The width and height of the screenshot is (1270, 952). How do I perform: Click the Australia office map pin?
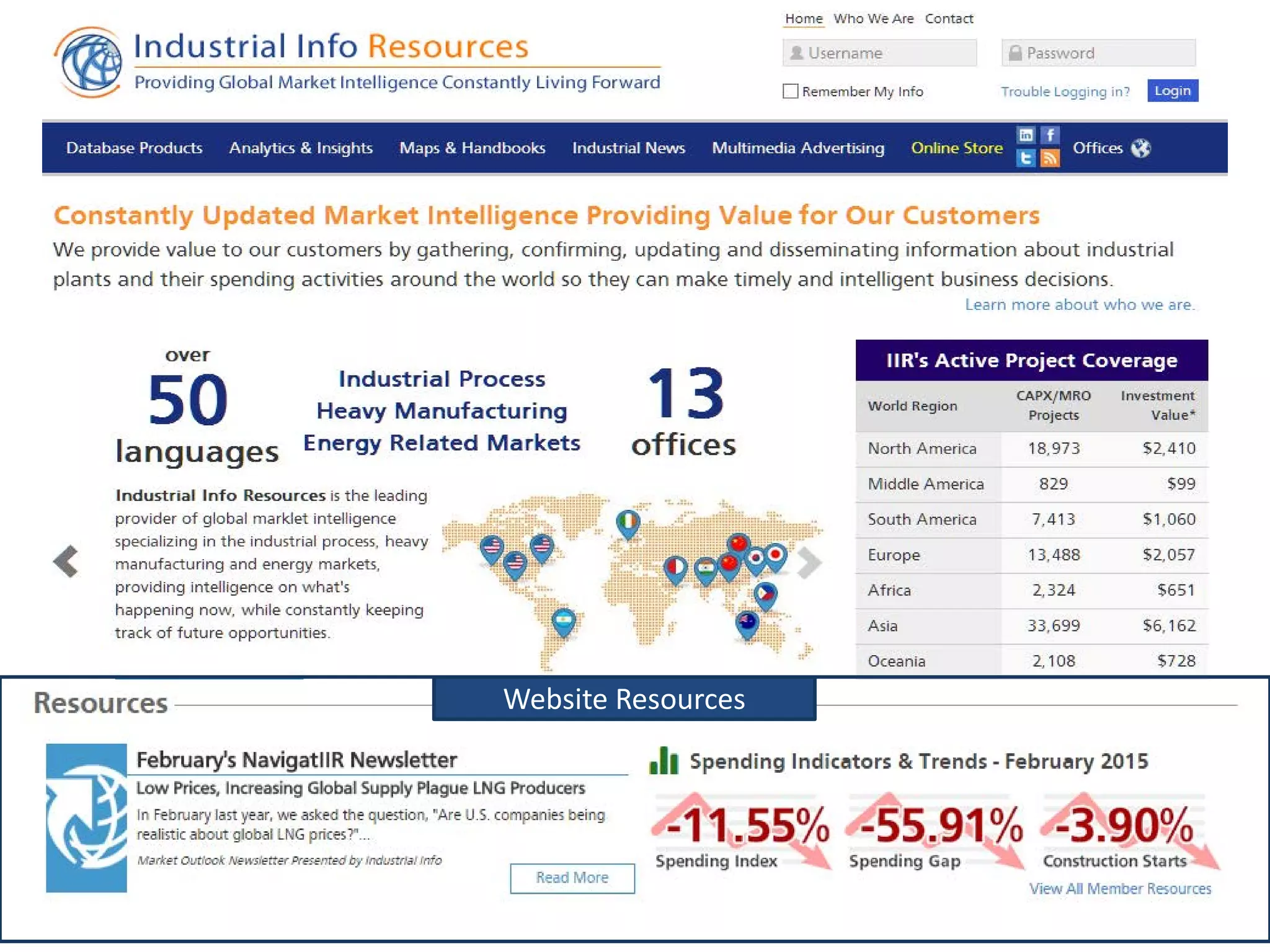click(747, 625)
